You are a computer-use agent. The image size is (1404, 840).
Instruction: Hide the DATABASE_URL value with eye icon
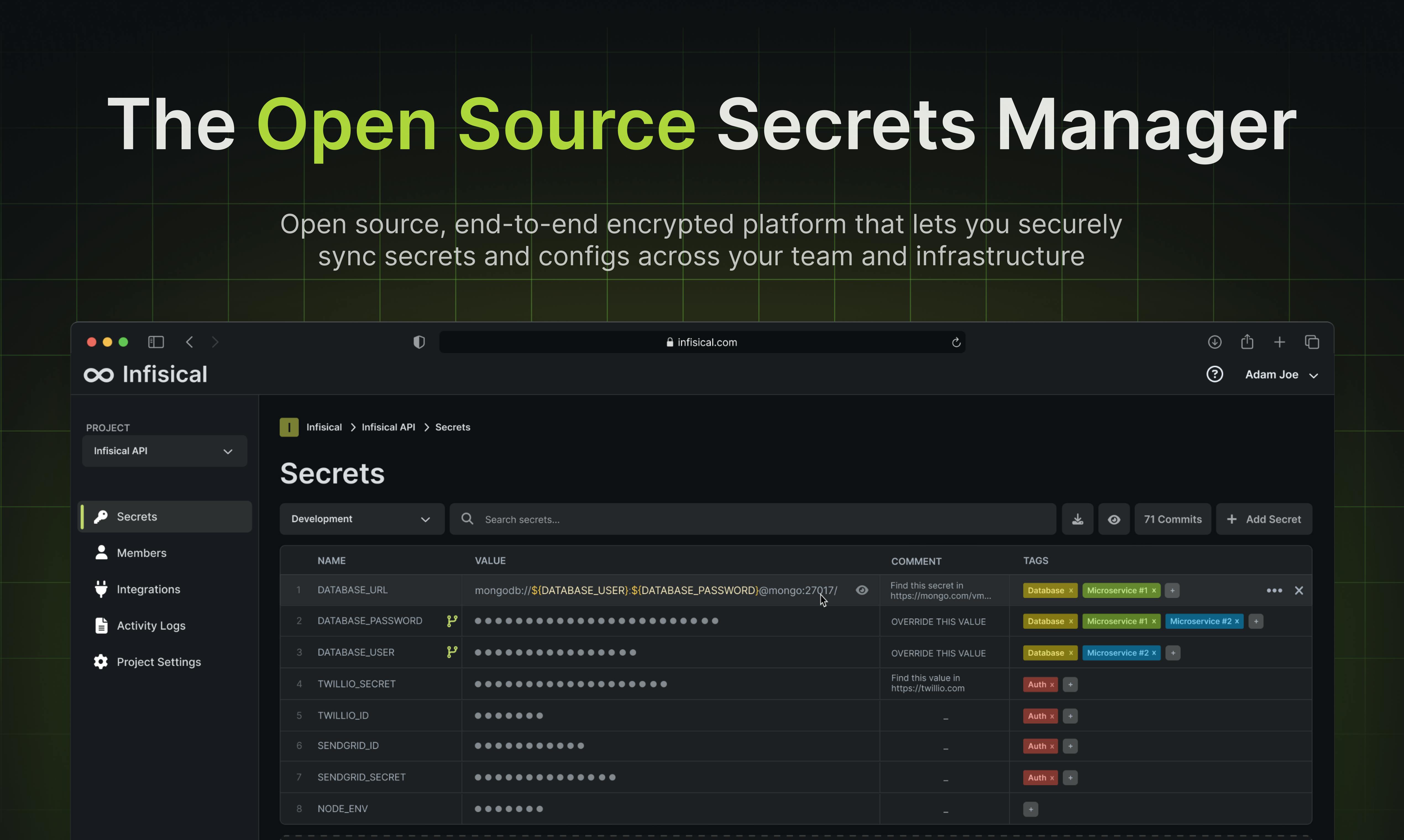(x=862, y=590)
